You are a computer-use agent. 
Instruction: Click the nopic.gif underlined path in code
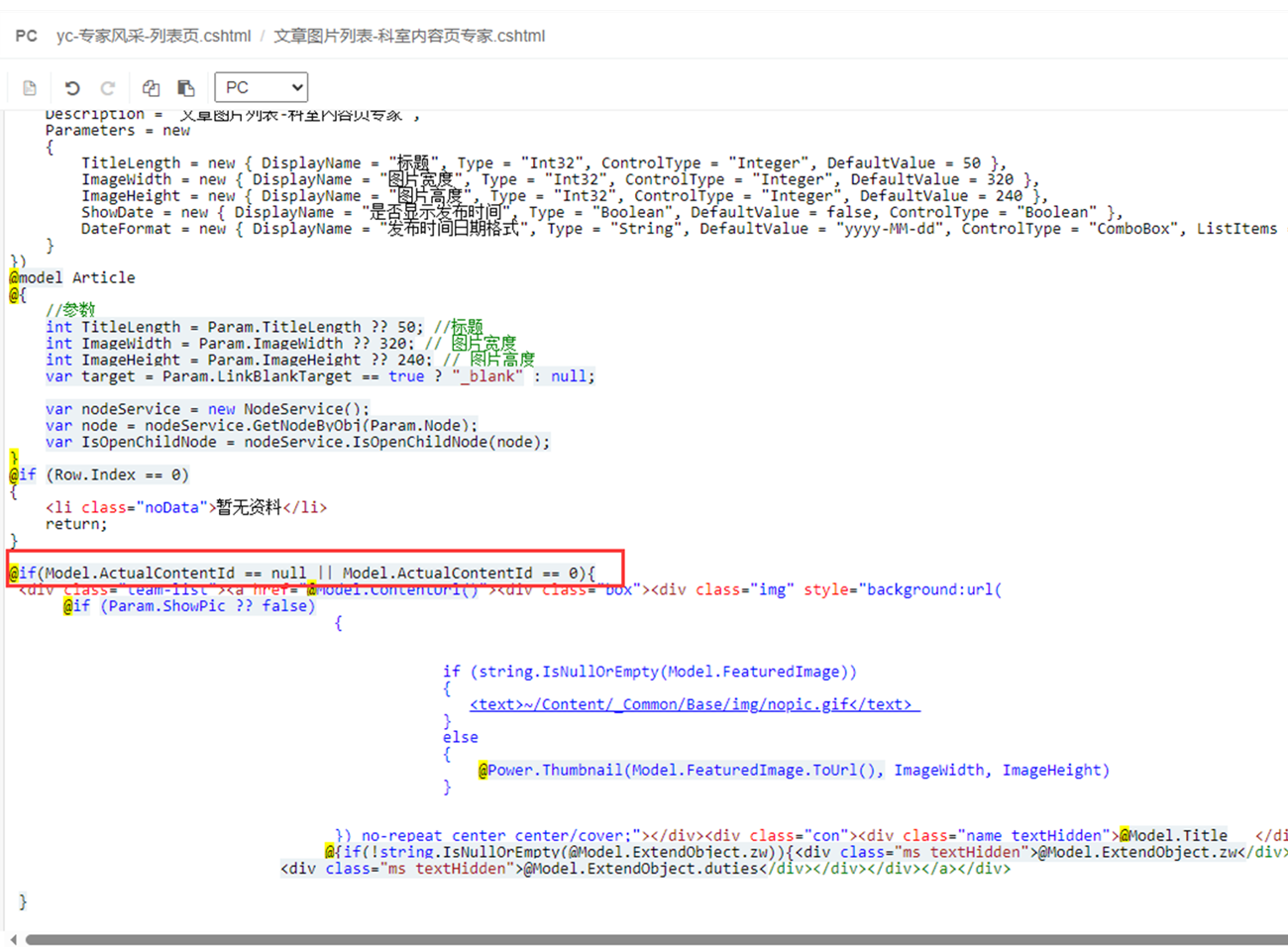tap(694, 704)
